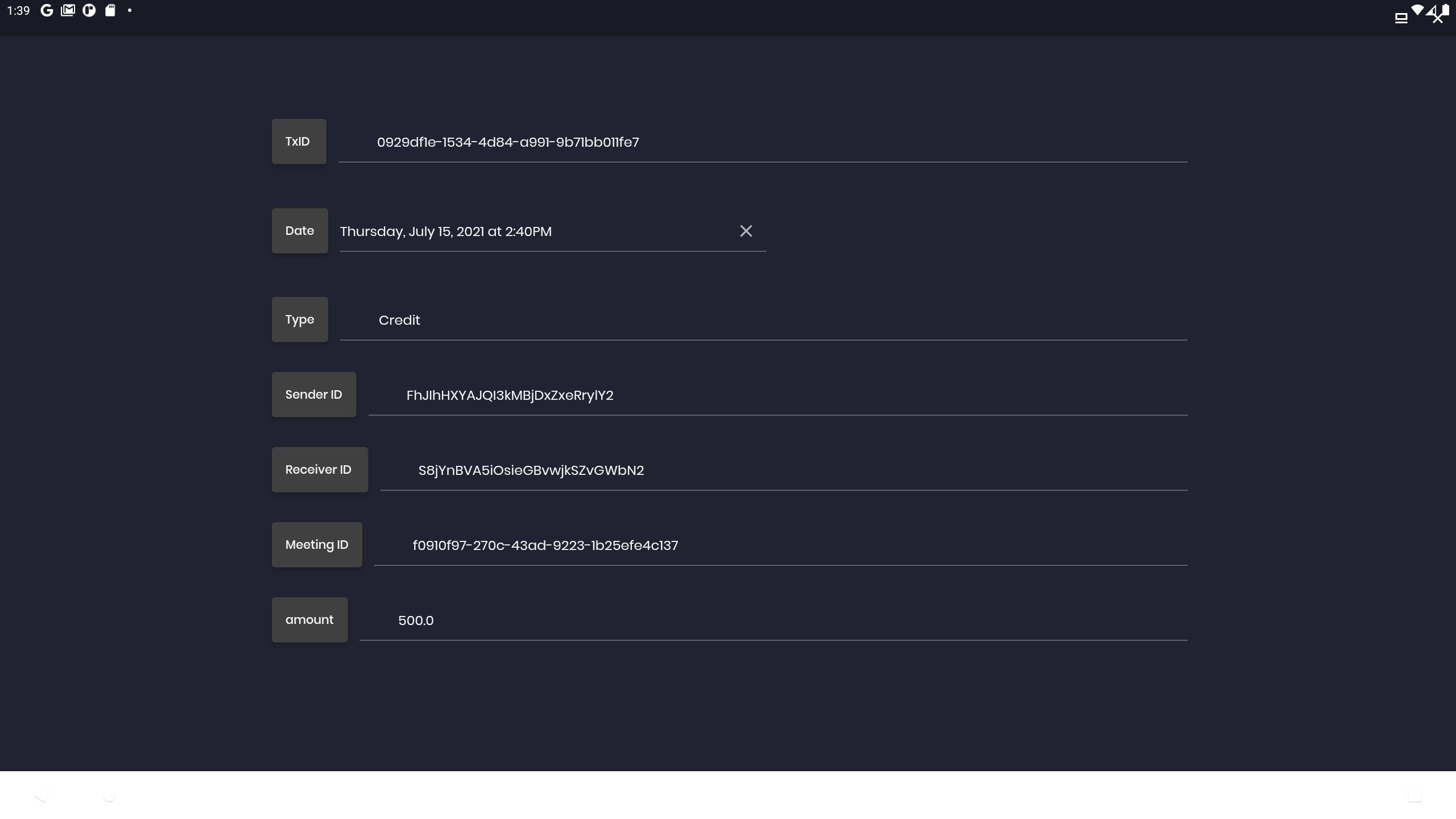This screenshot has width=1456, height=819.
Task: Click the Meeting ID label button
Action: coord(317,545)
